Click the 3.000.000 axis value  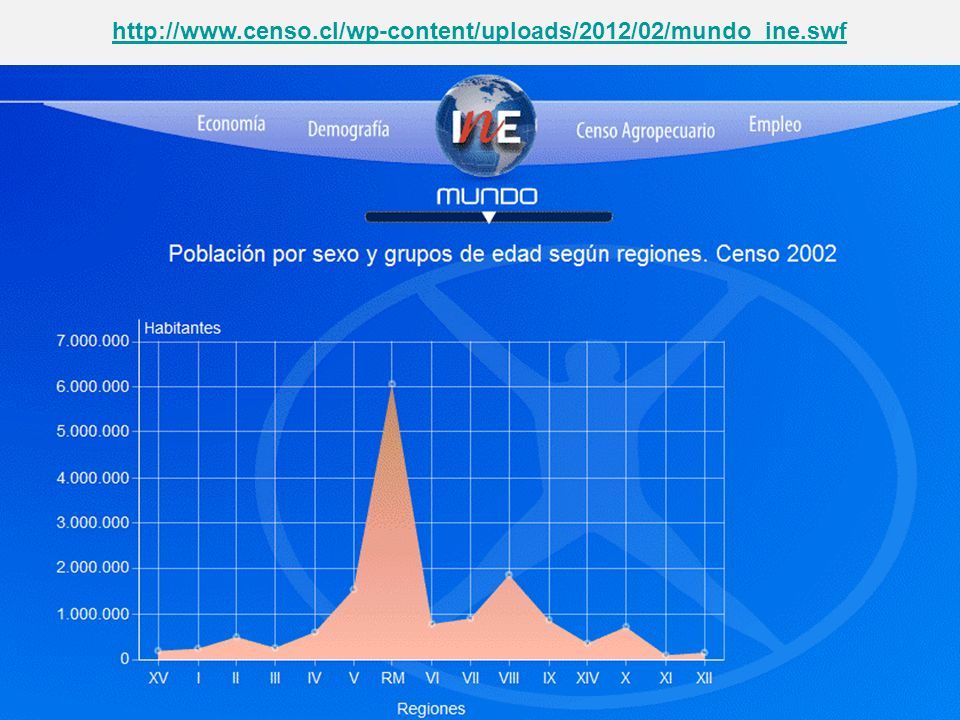93,523
